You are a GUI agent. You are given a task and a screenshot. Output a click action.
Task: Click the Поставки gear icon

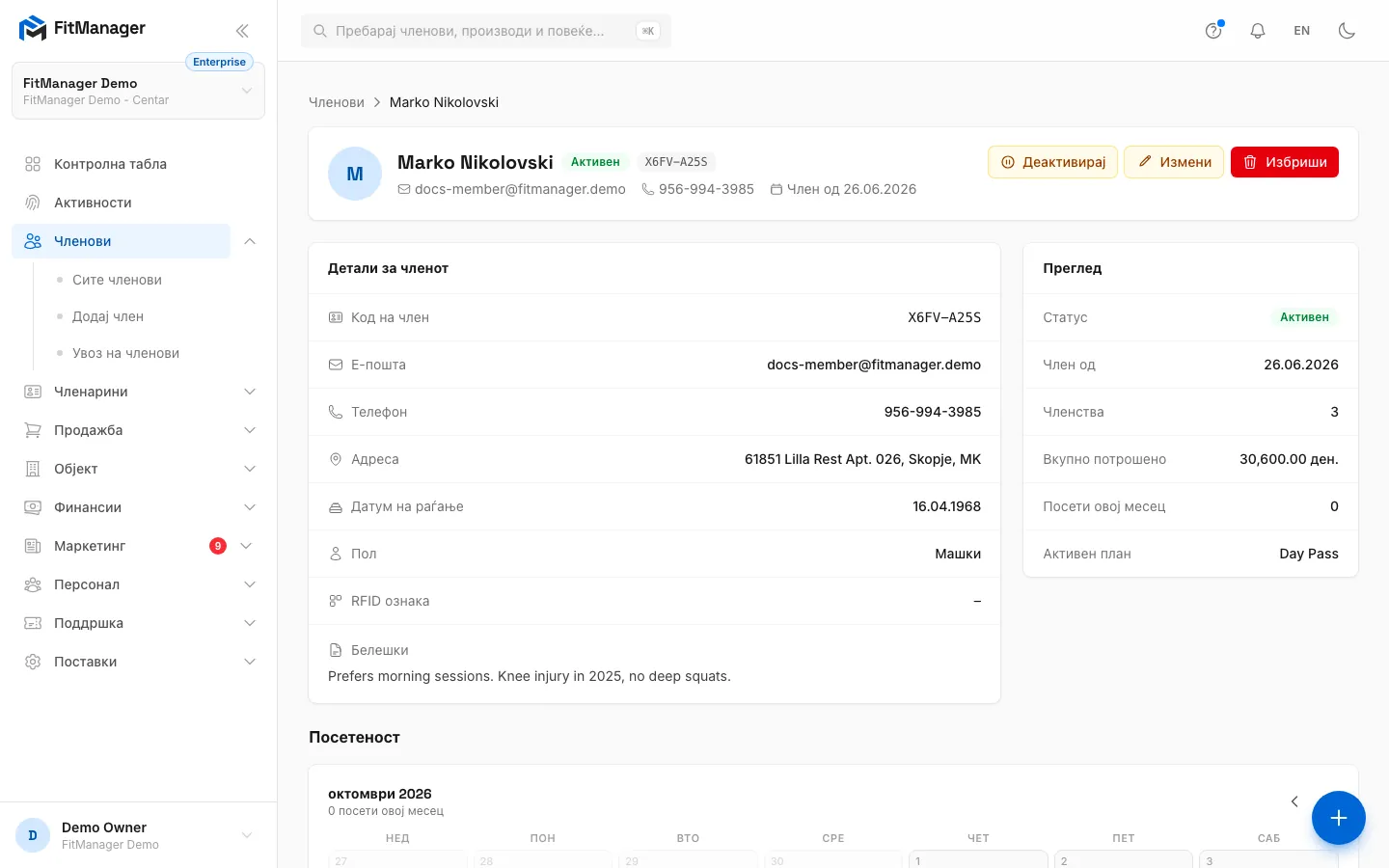33,662
